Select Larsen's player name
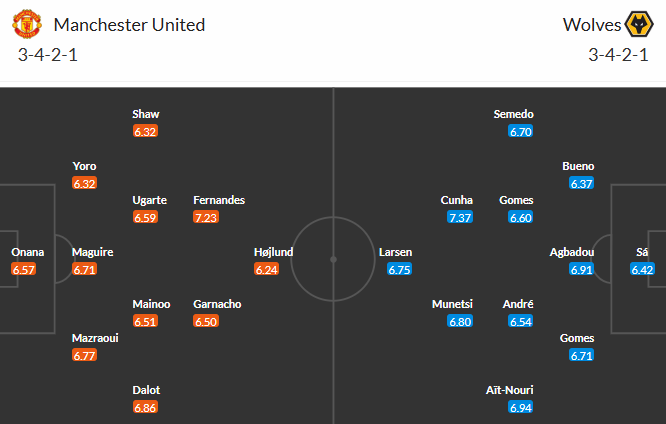 (x=395, y=253)
